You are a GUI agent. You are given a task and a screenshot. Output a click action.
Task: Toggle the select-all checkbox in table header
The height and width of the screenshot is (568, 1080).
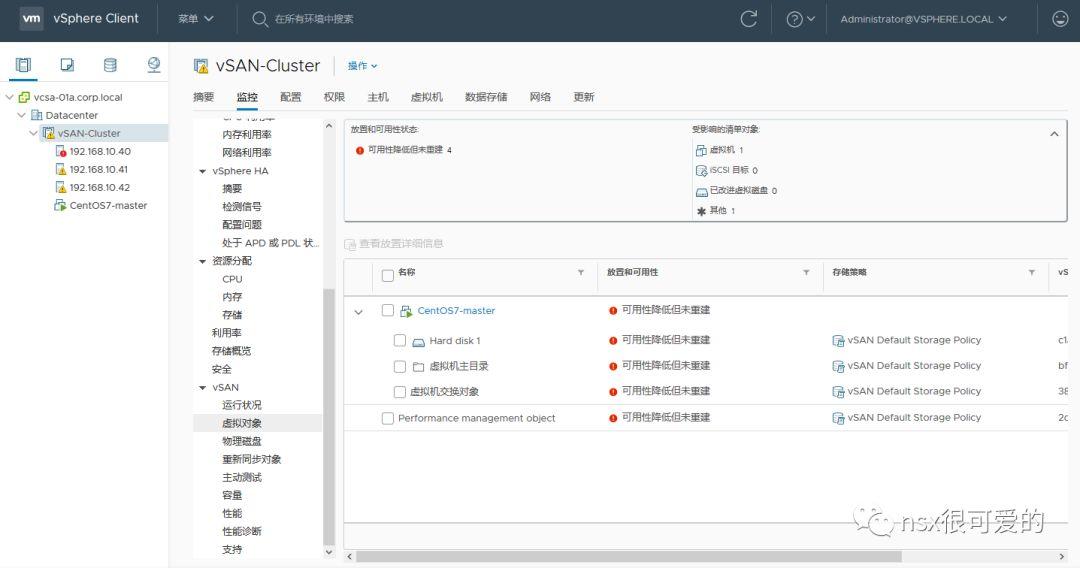388,275
